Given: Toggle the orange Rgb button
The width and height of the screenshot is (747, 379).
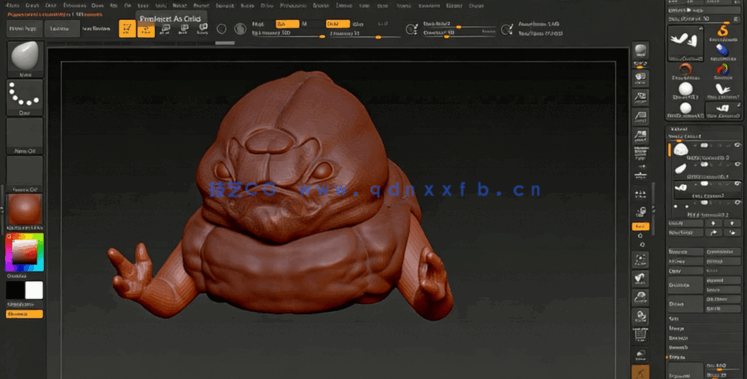Looking at the screenshot, I should click(287, 24).
